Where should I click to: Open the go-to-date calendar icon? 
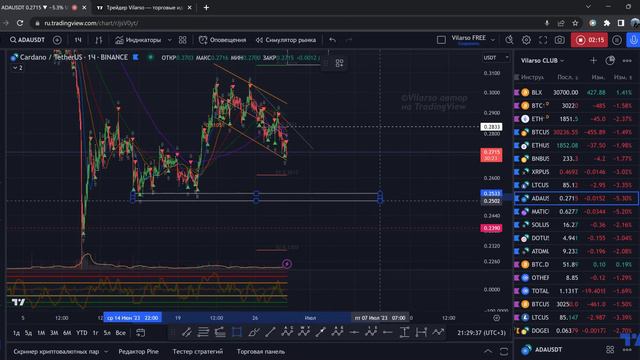coord(140,333)
